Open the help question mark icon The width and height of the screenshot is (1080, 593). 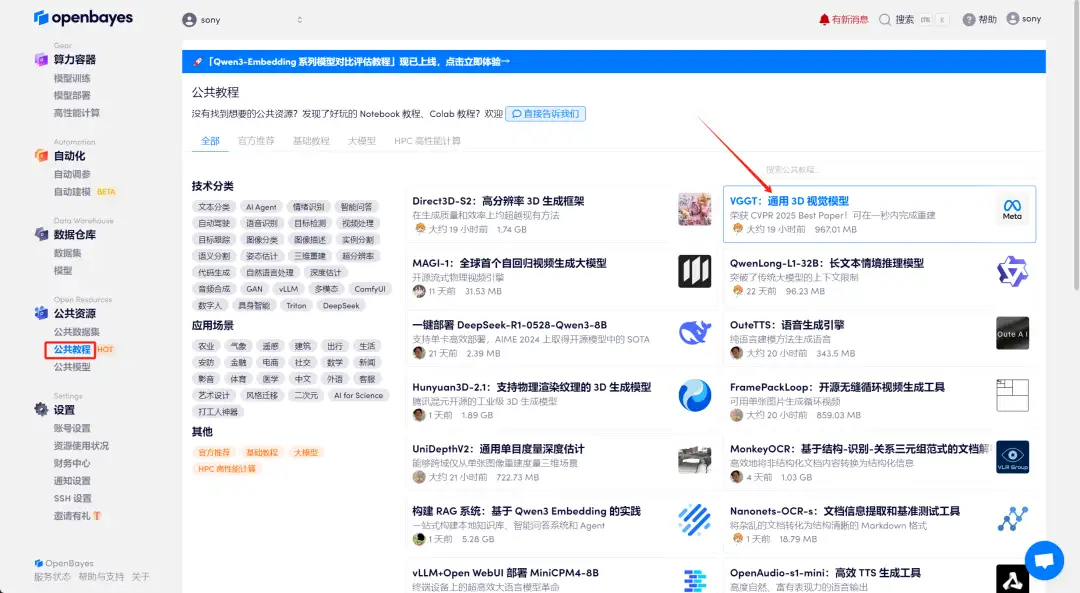[x=969, y=19]
